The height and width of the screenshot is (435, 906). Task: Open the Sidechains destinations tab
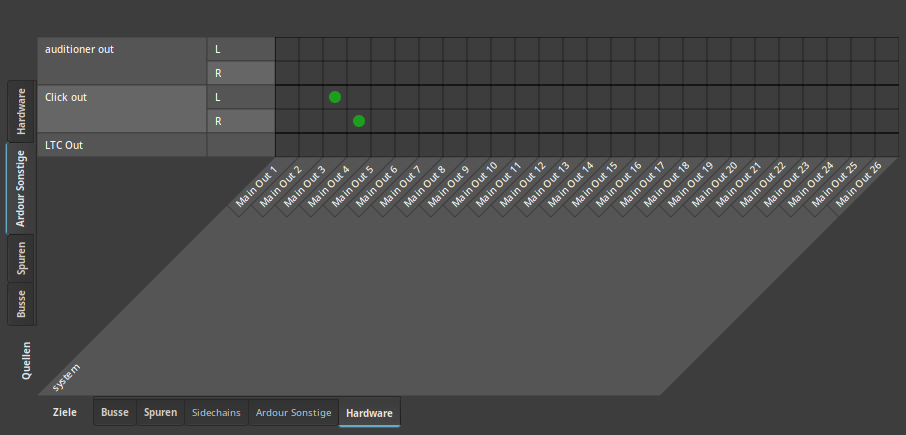[216, 412]
